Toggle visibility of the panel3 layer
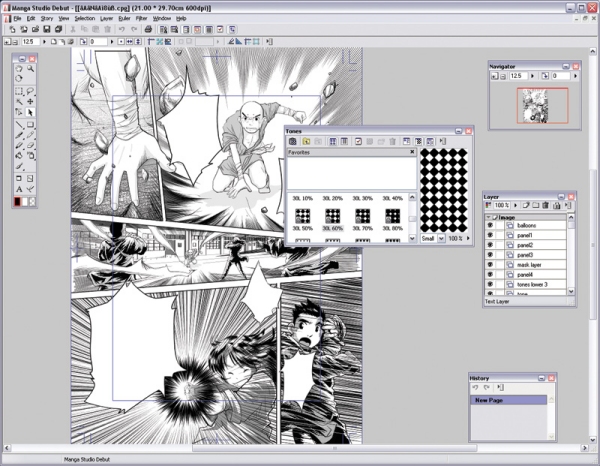 pyautogui.click(x=490, y=255)
